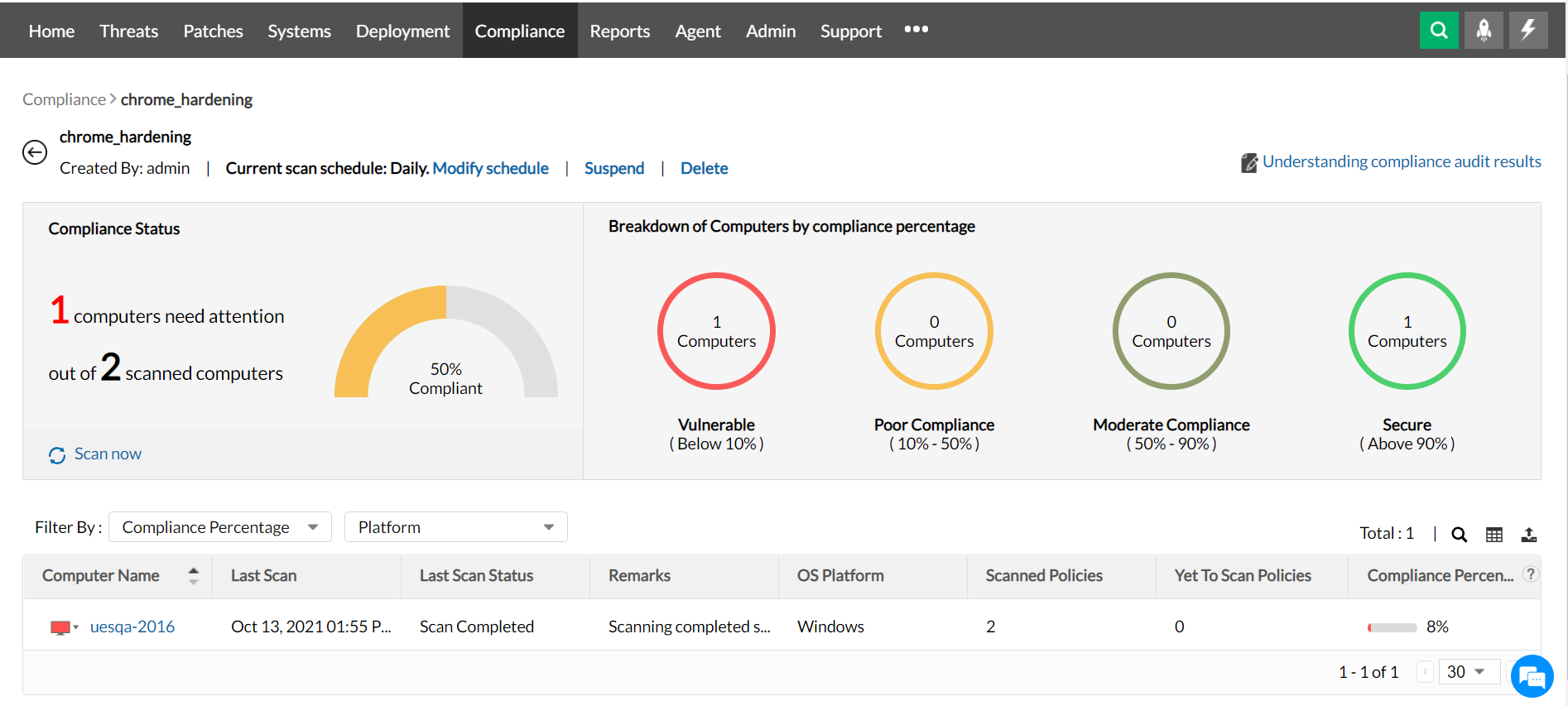Click the back arrow beside chrome_hardening
The width and height of the screenshot is (1568, 706).
click(35, 152)
